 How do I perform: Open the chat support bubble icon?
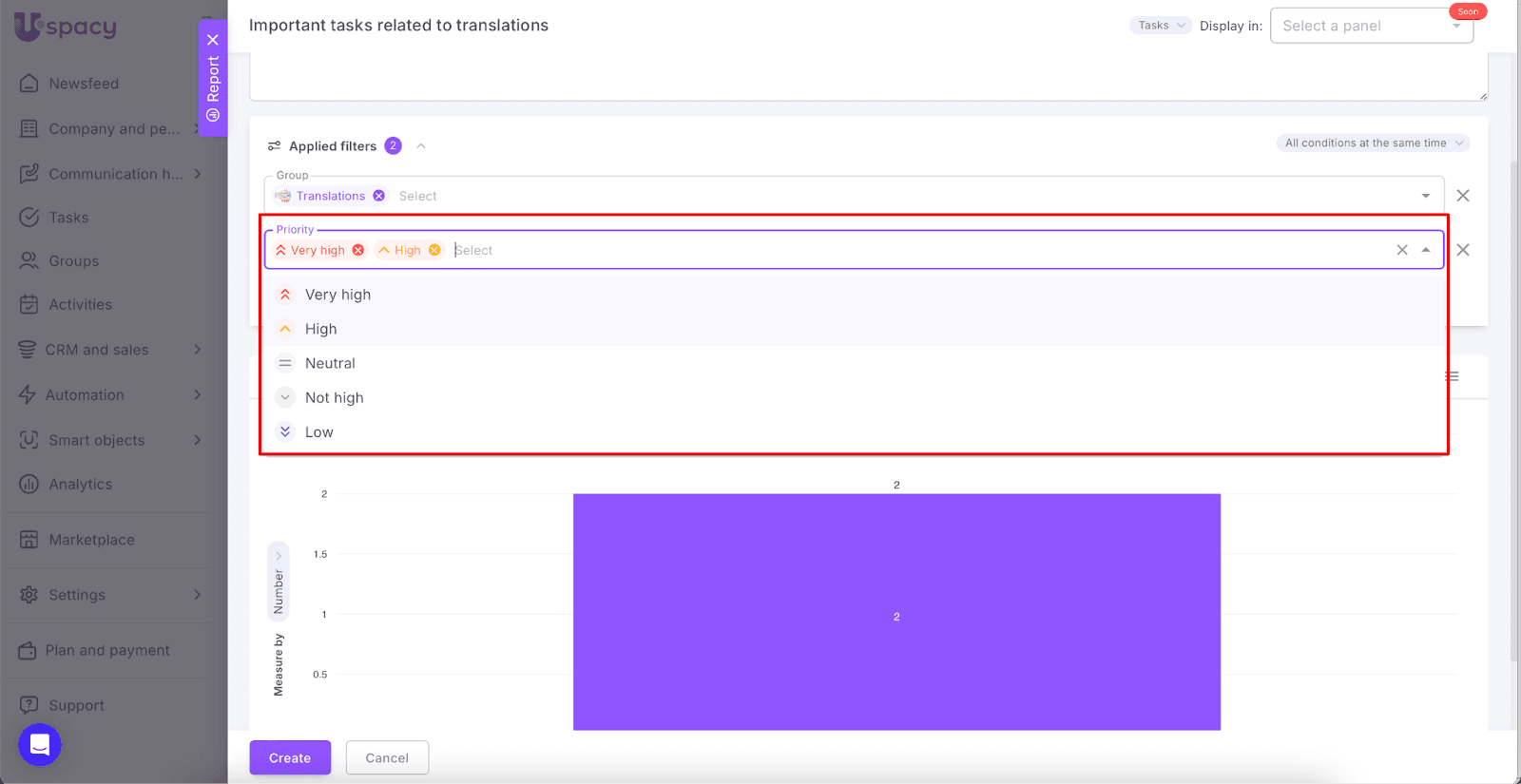click(40, 744)
